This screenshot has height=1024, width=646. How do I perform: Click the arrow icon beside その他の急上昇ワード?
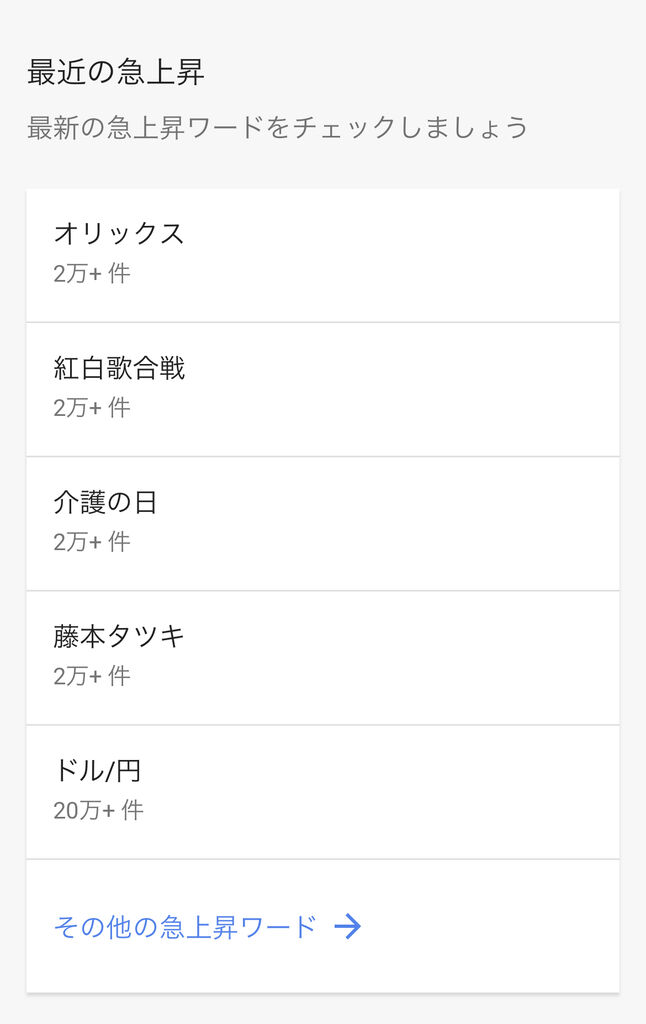point(347,927)
